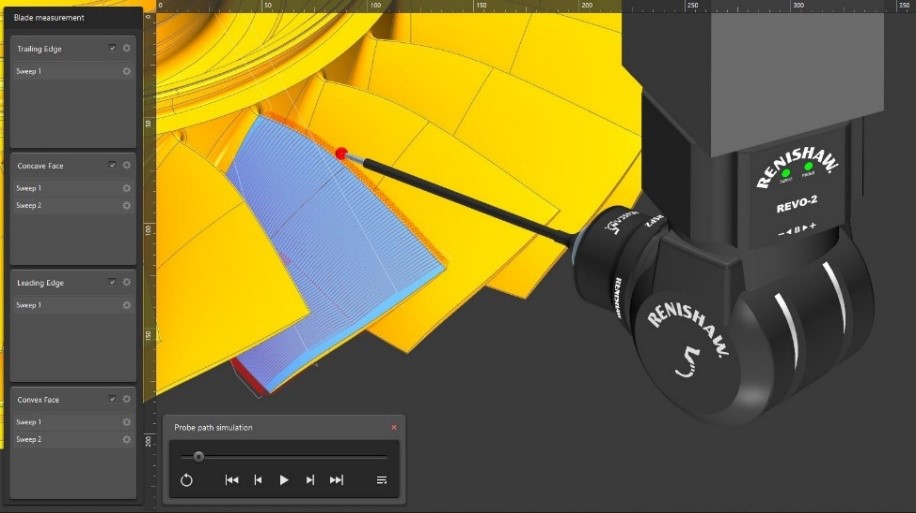Step forward one simulation frame
916x513 pixels.
point(310,480)
